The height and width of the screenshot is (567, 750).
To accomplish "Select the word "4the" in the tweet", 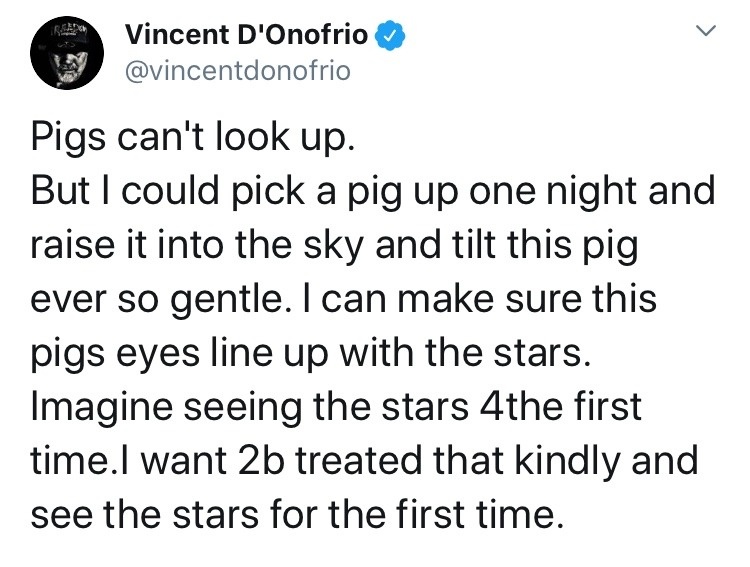I will point(521,406).
